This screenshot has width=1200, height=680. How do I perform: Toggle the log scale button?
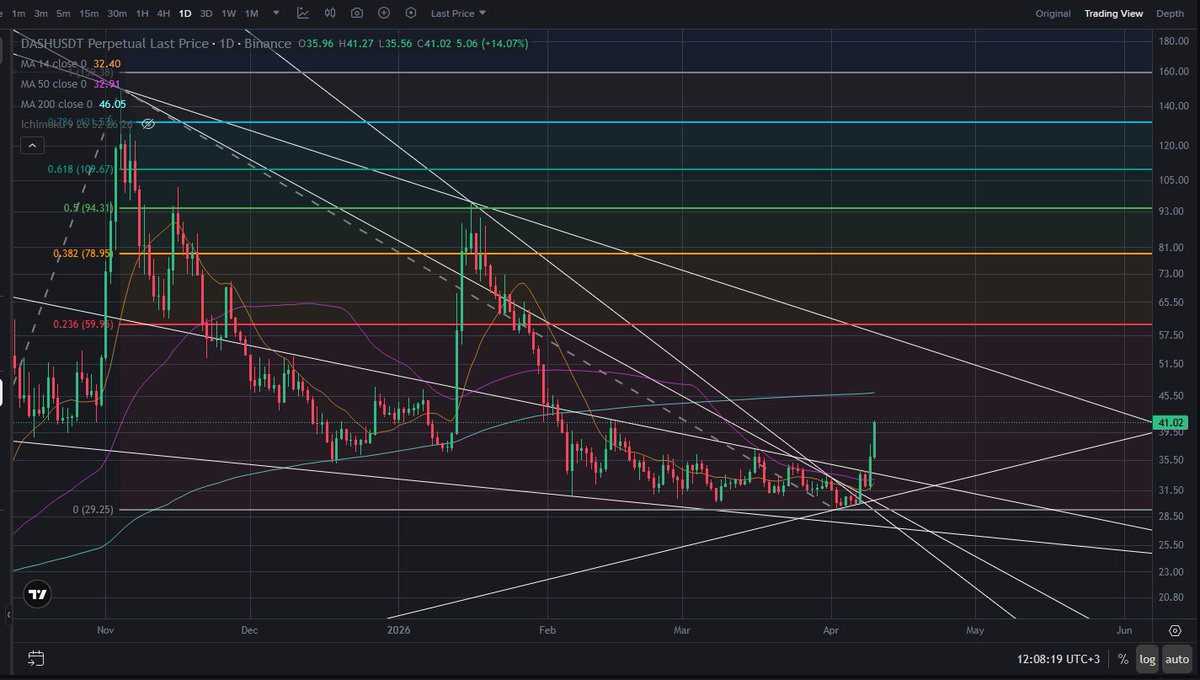click(x=1148, y=660)
